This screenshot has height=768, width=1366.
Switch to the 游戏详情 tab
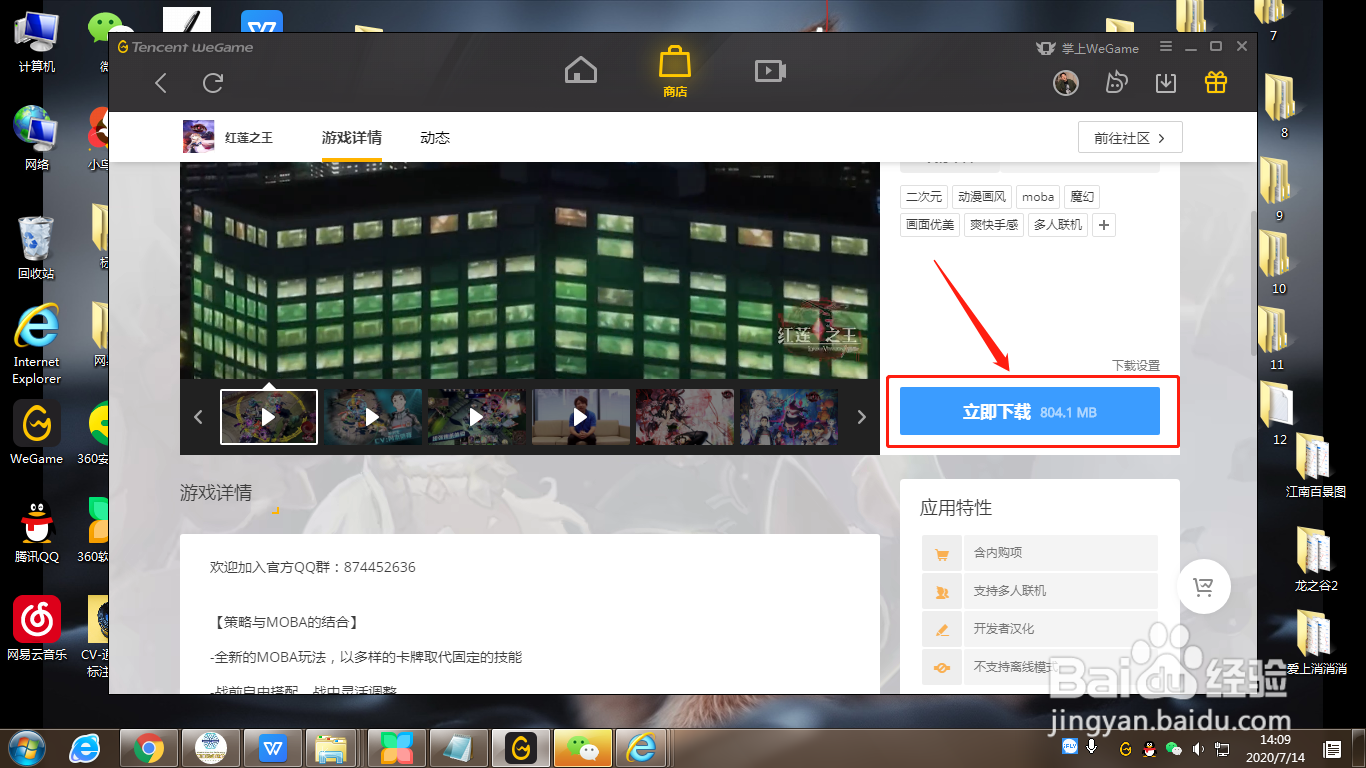[x=352, y=138]
